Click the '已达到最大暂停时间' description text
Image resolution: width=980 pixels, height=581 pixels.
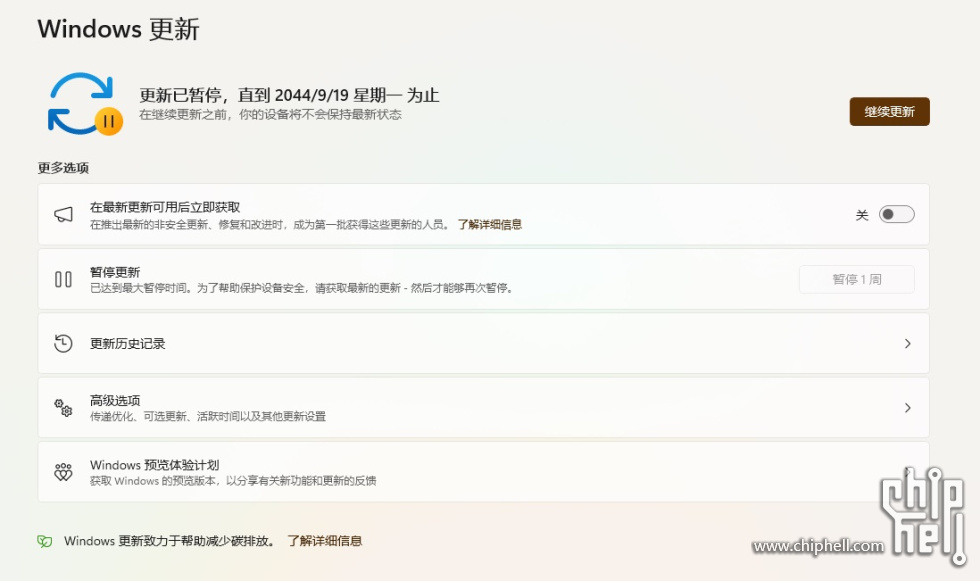(301, 288)
